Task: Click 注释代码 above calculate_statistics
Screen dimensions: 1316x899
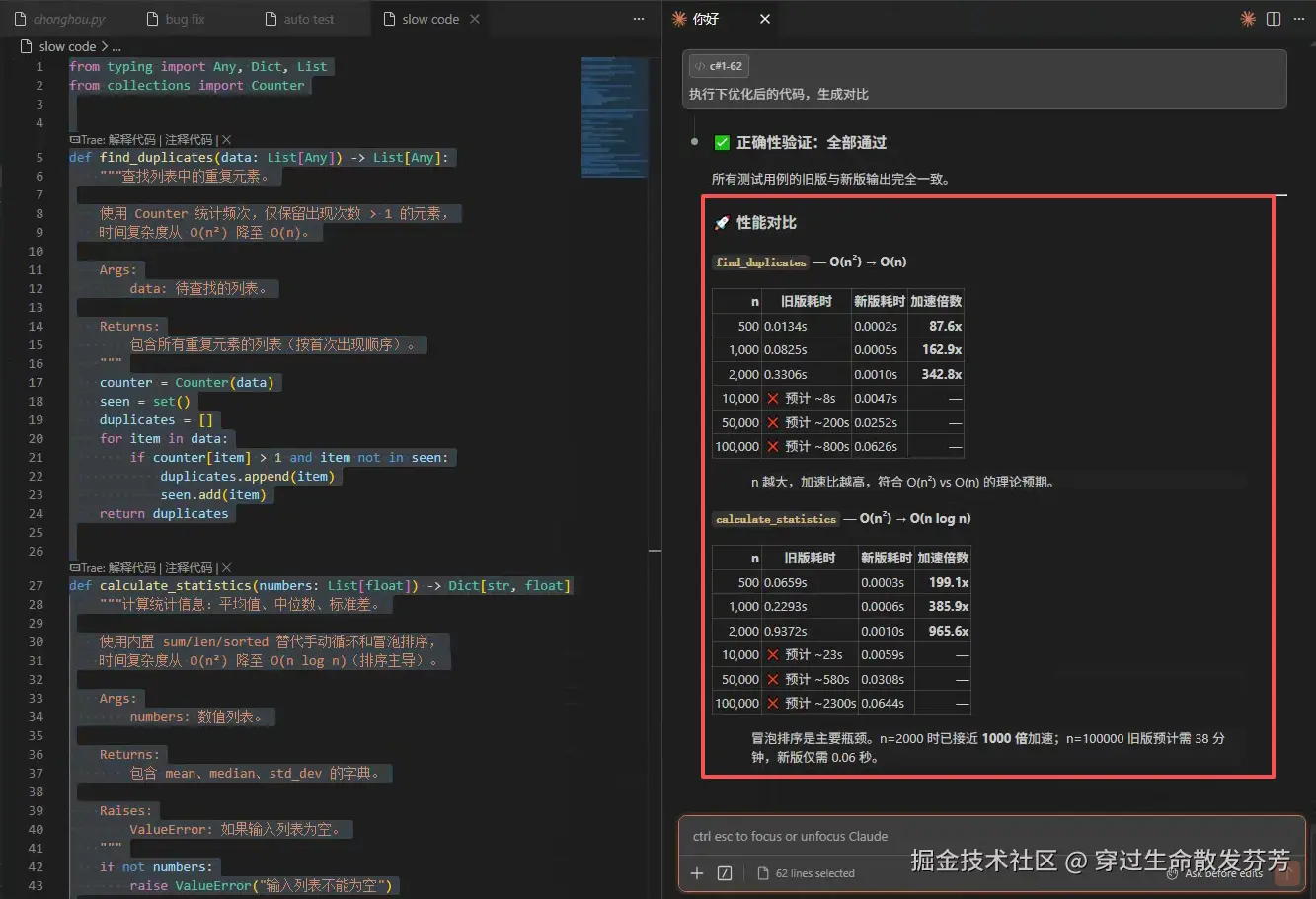Action: pyautogui.click(x=189, y=568)
